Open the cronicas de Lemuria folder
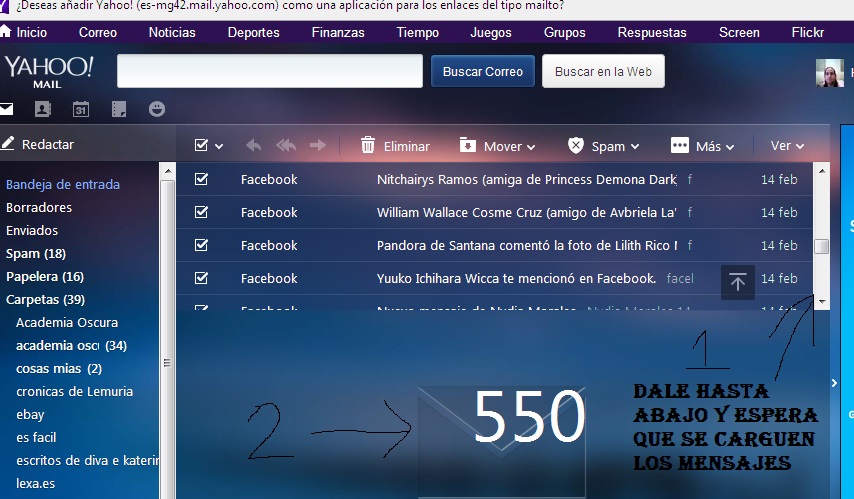This screenshot has height=499, width=854. pos(75,391)
